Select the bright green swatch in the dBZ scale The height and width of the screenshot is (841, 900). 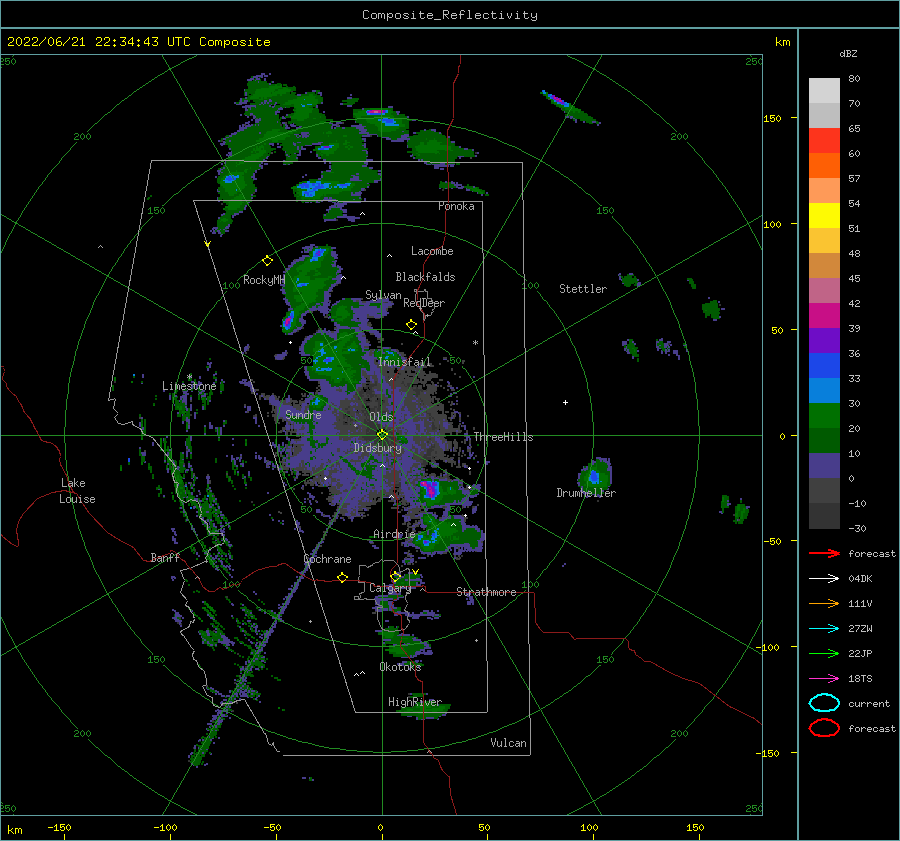point(824,415)
